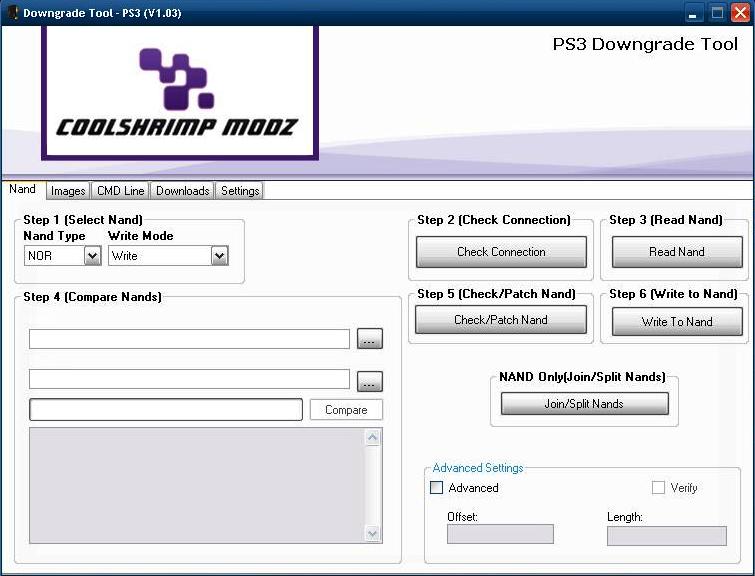Open the Images tab
Image resolution: width=755 pixels, height=576 pixels.
point(68,191)
